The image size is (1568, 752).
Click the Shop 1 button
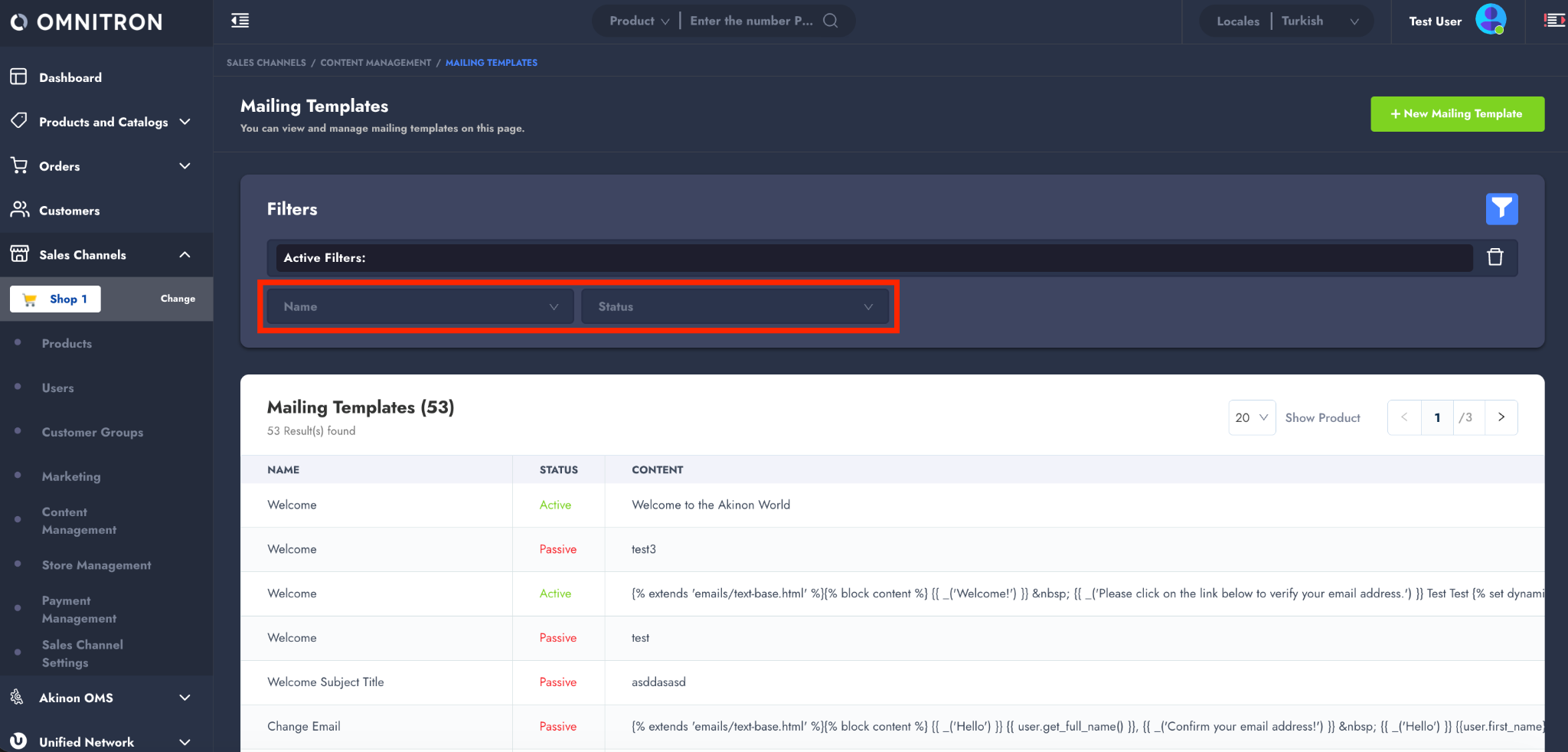click(55, 299)
